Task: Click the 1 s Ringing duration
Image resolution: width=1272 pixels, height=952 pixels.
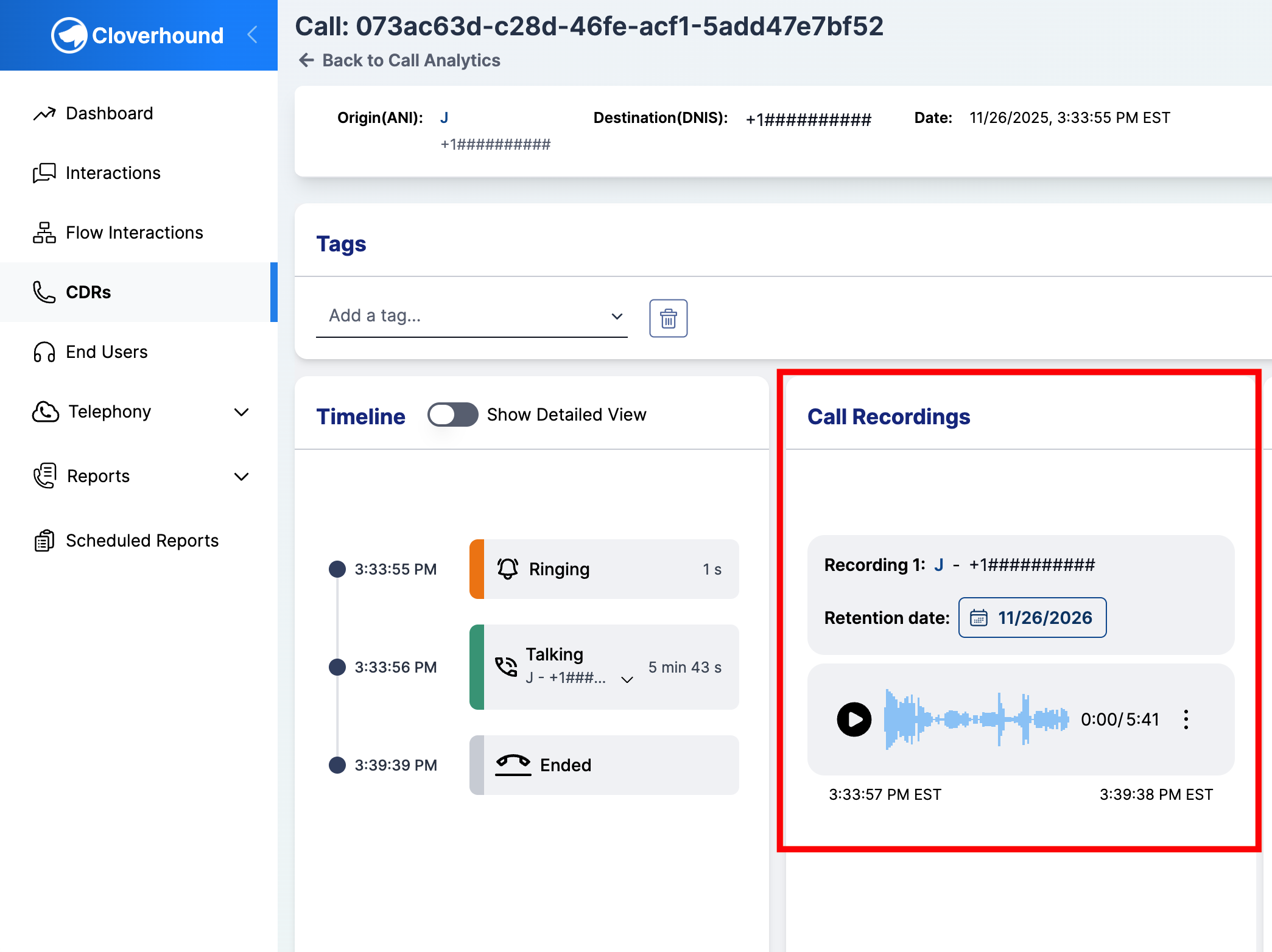Action: pos(712,569)
